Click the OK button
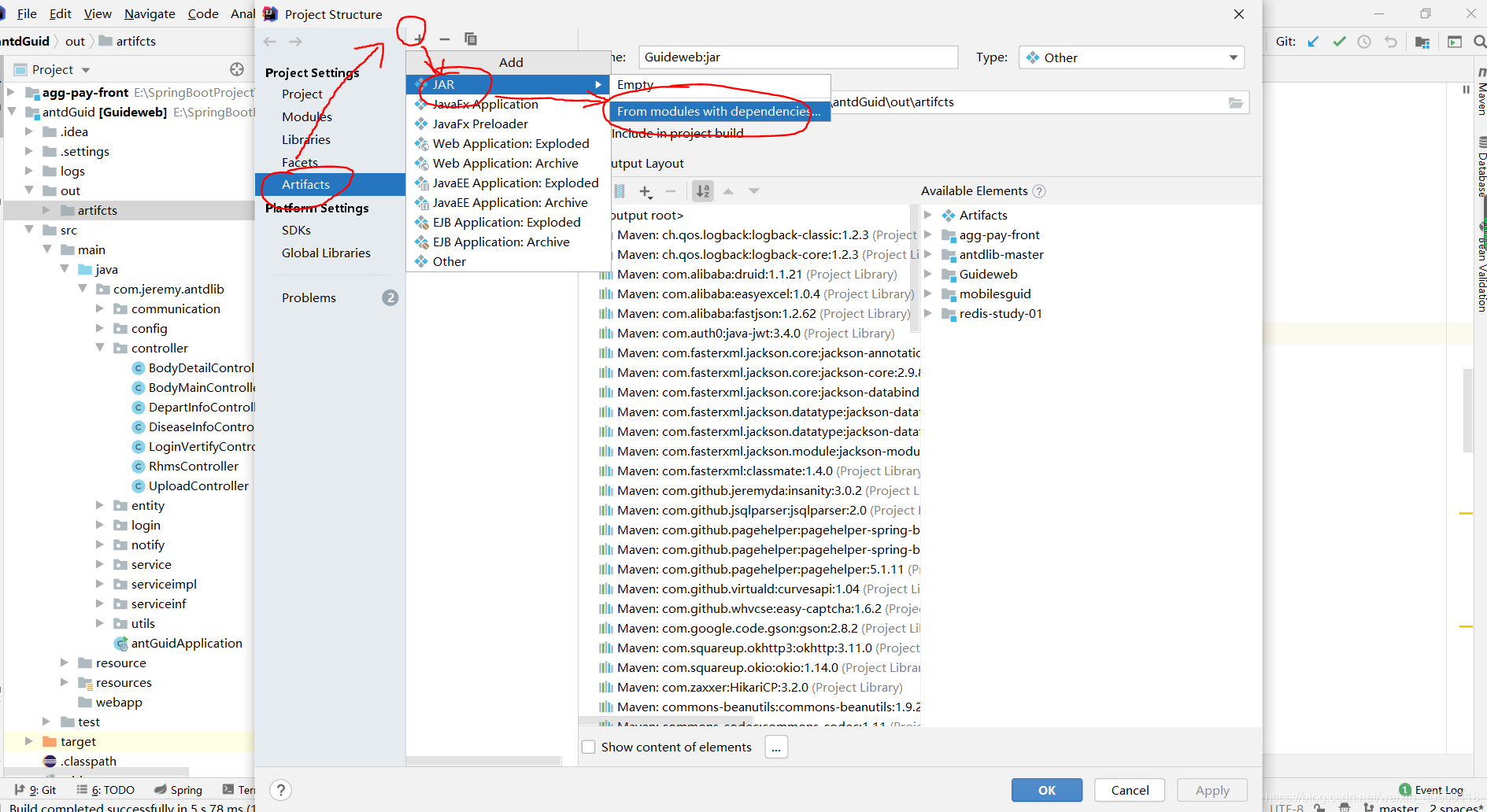The width and height of the screenshot is (1487, 812). pyautogui.click(x=1047, y=790)
